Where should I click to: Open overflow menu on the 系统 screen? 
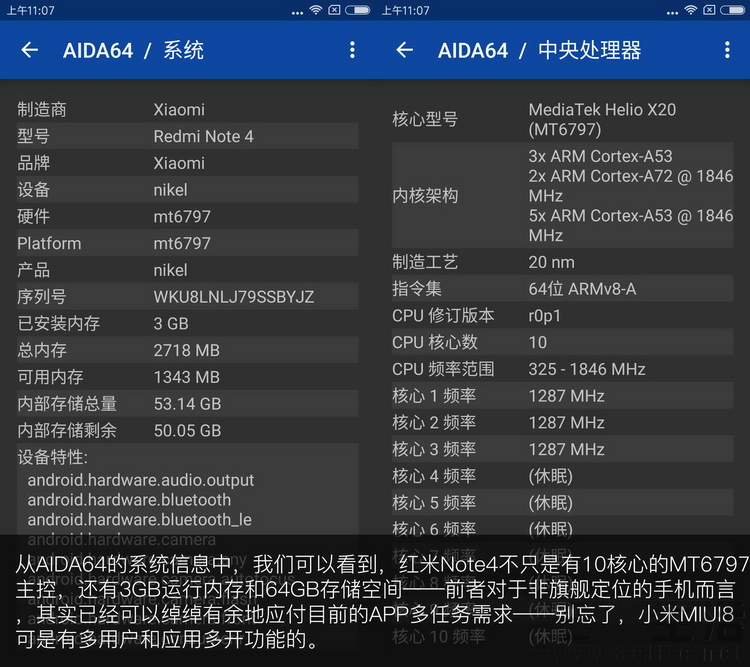coord(352,50)
